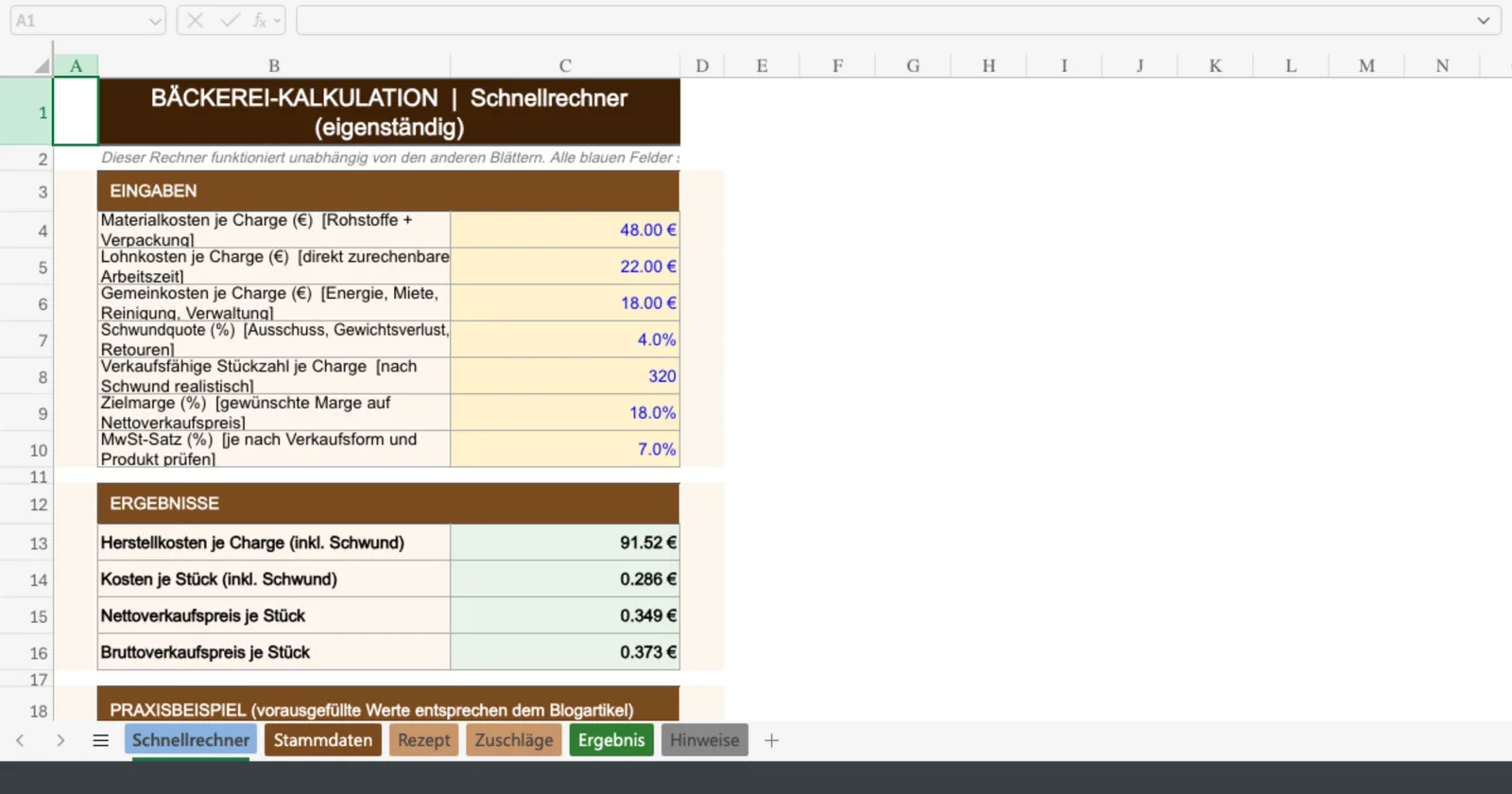
Task: Click the Schwundquote value 4.0%
Action: tap(565, 339)
